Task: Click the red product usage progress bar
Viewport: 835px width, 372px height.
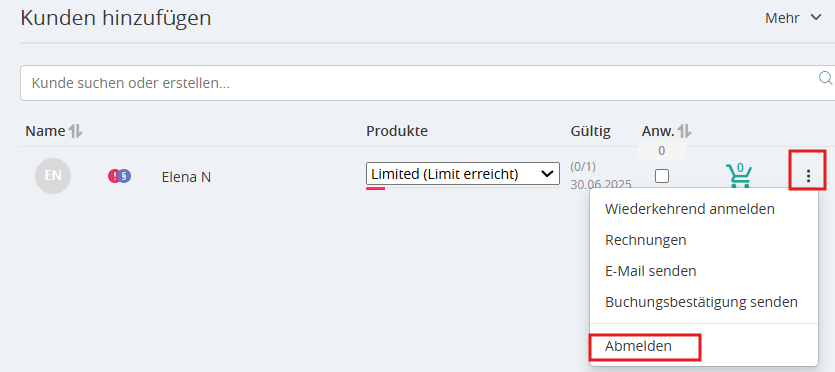Action: click(x=375, y=188)
